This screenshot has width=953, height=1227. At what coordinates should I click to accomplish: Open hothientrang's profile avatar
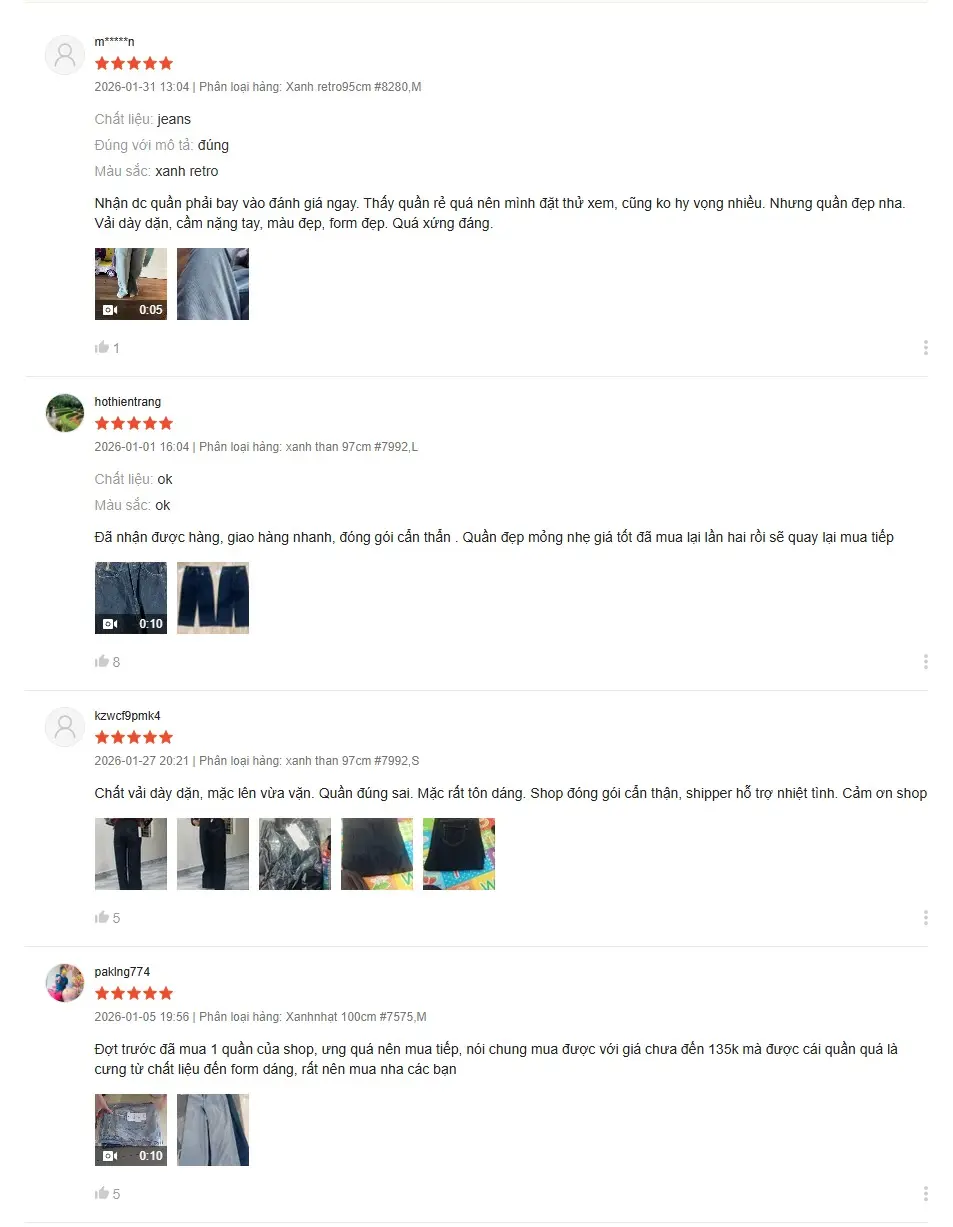pos(65,413)
